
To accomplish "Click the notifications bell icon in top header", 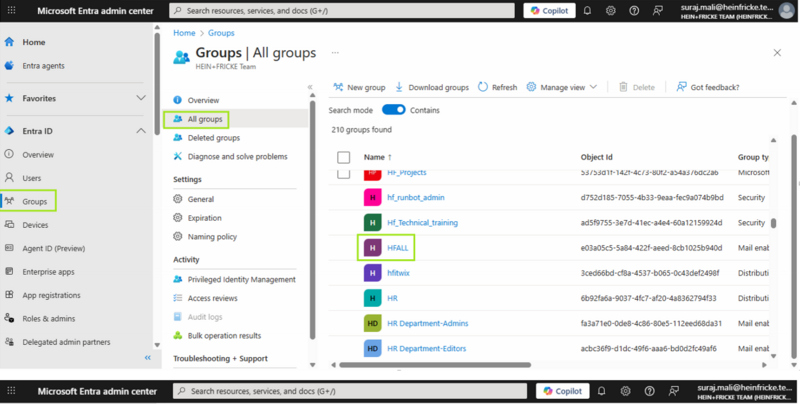I will pyautogui.click(x=587, y=10).
